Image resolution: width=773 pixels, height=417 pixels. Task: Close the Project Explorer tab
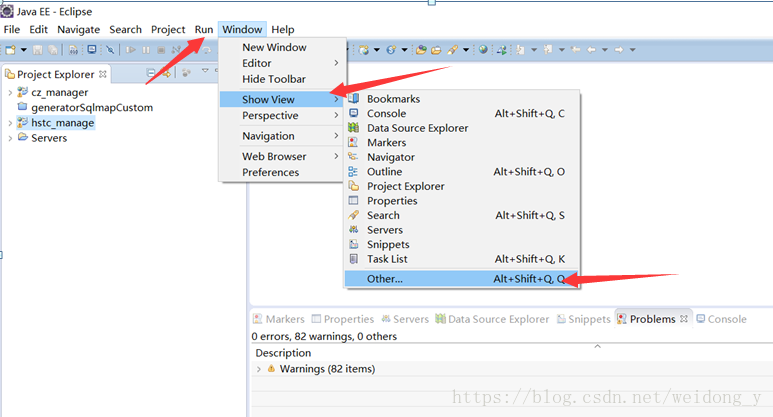click(103, 74)
